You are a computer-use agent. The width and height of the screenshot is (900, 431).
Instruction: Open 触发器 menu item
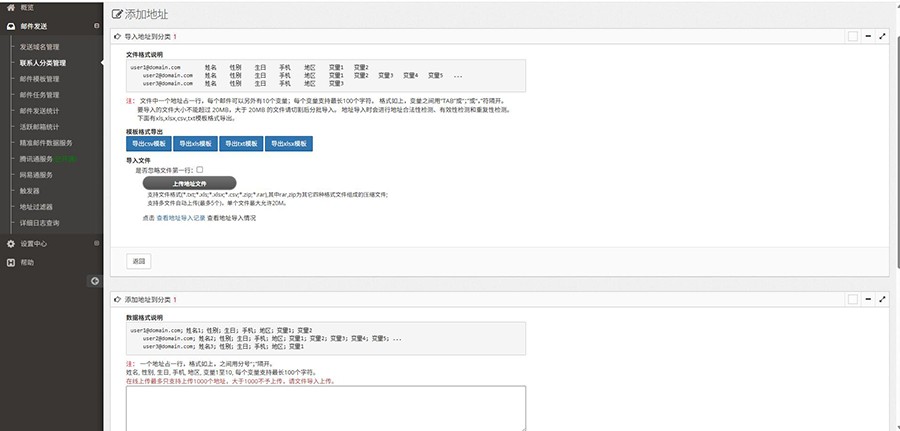pos(29,191)
